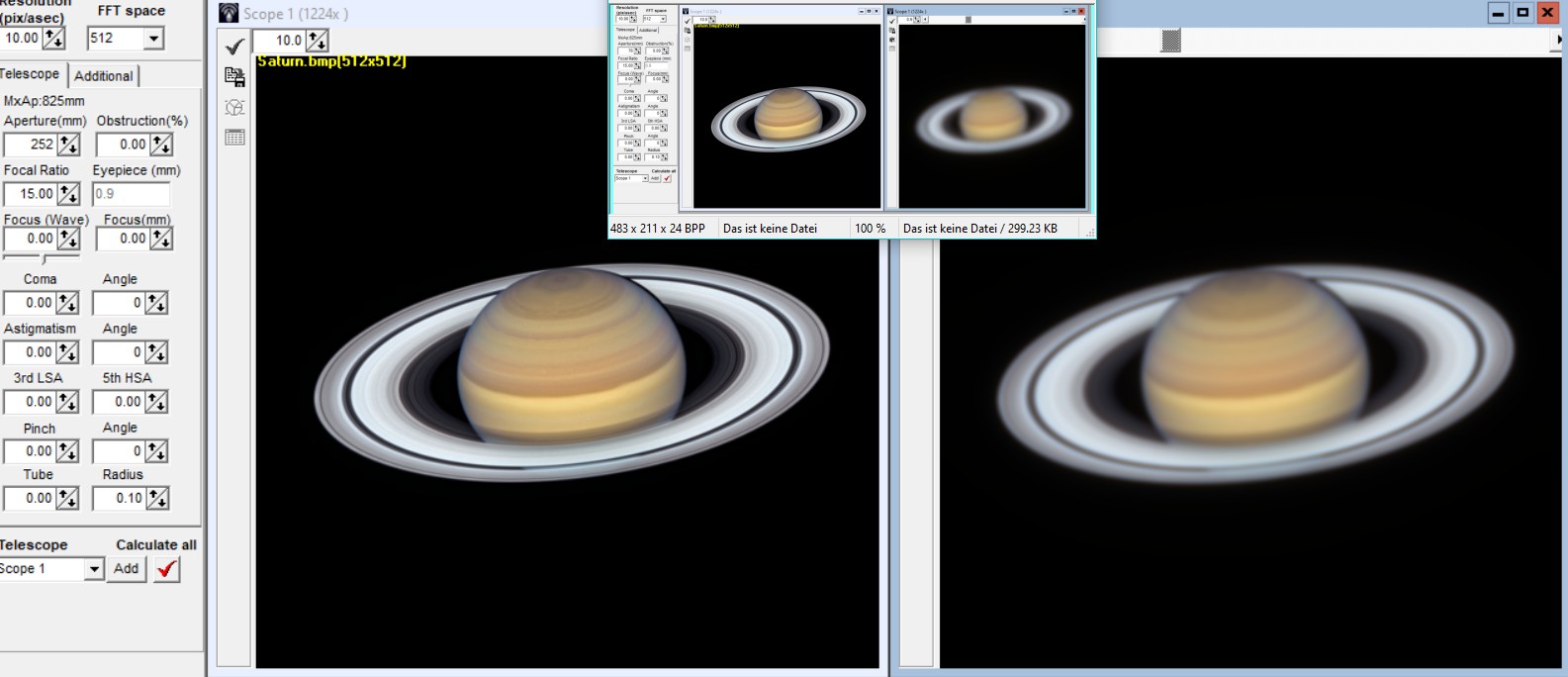Click the Tube 0.00 input field
The image size is (1568, 677).
point(30,499)
